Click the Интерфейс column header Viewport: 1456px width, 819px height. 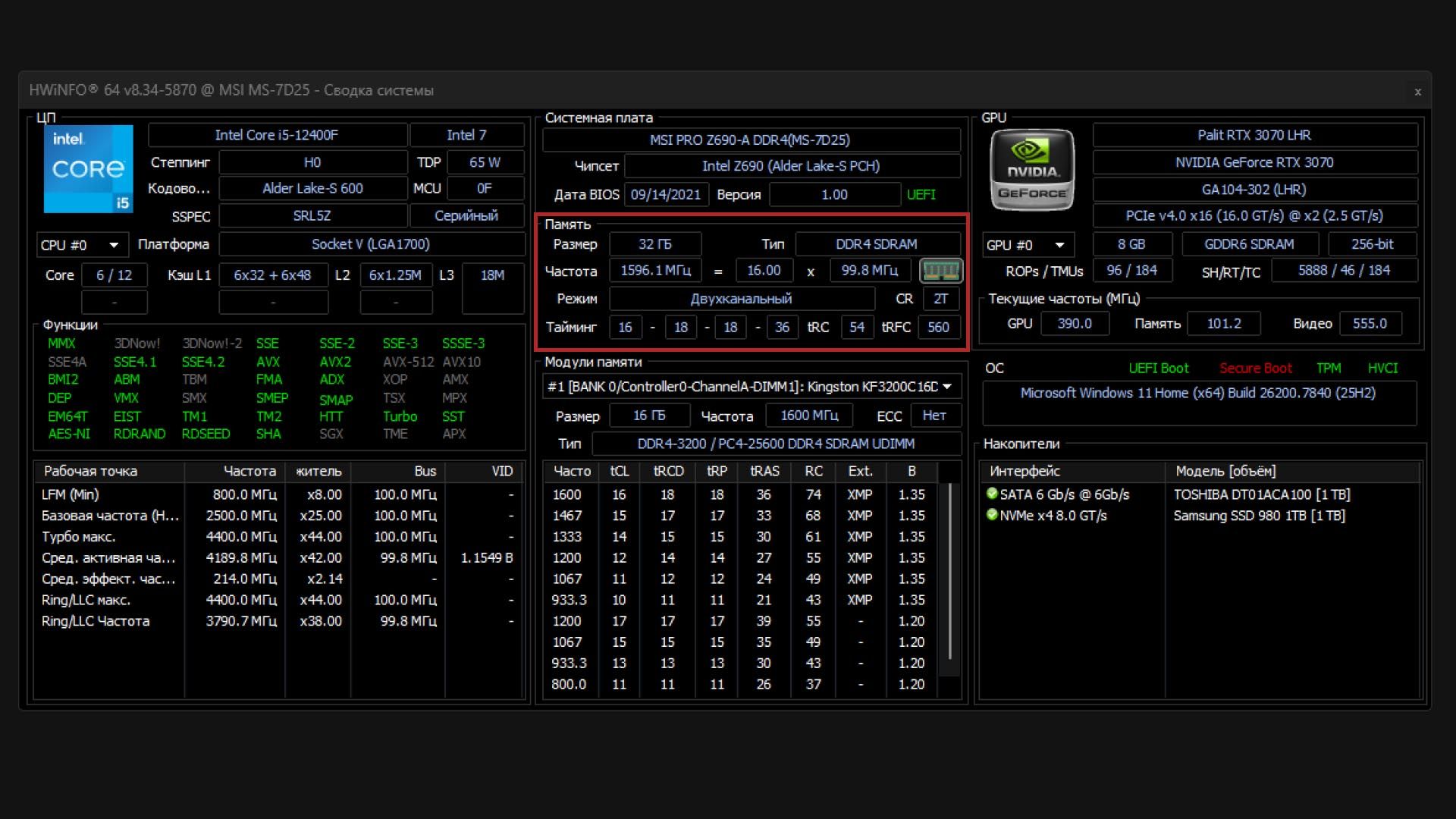(x=1025, y=471)
